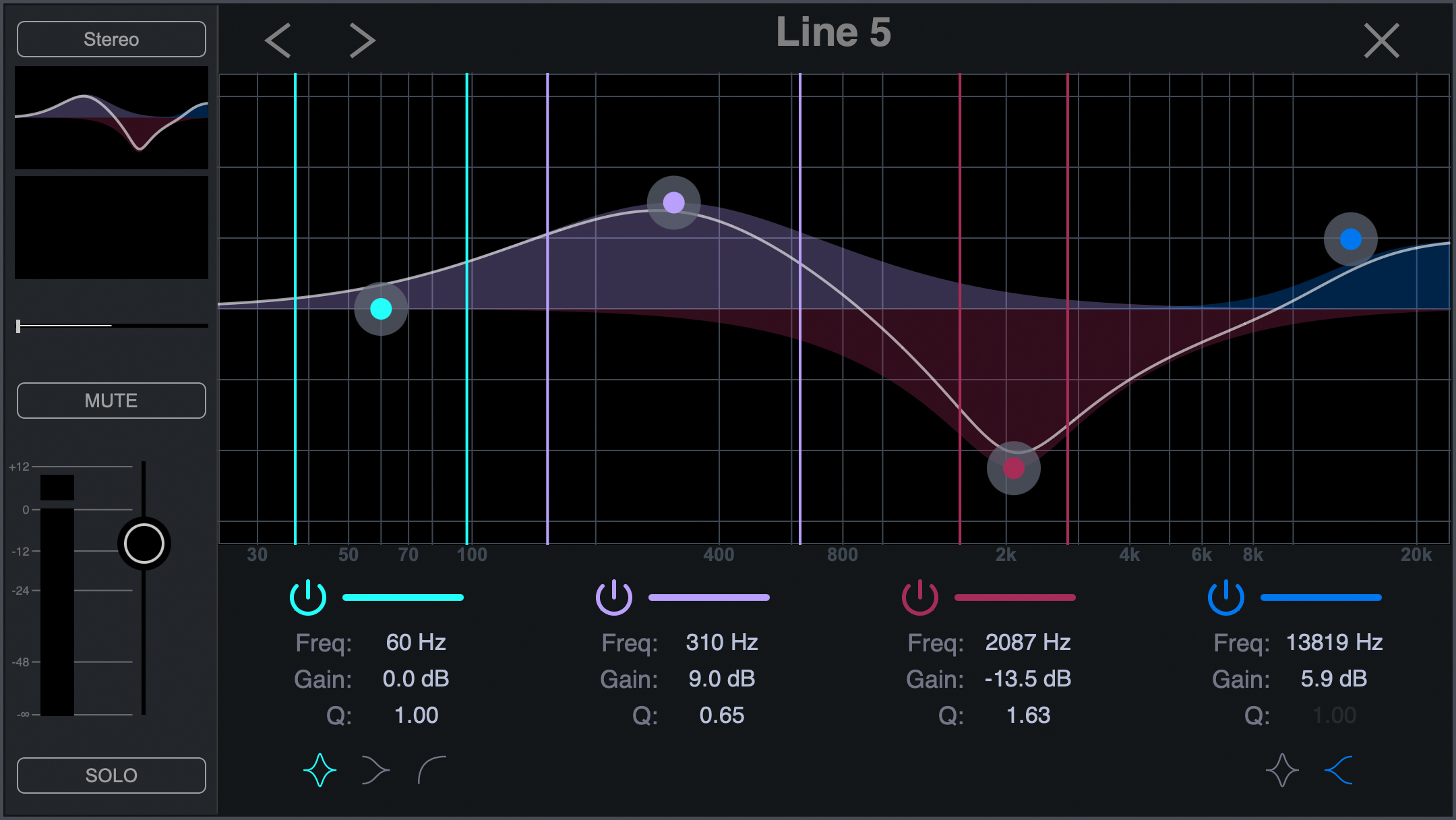Solo the Line 5 channel

(111, 775)
